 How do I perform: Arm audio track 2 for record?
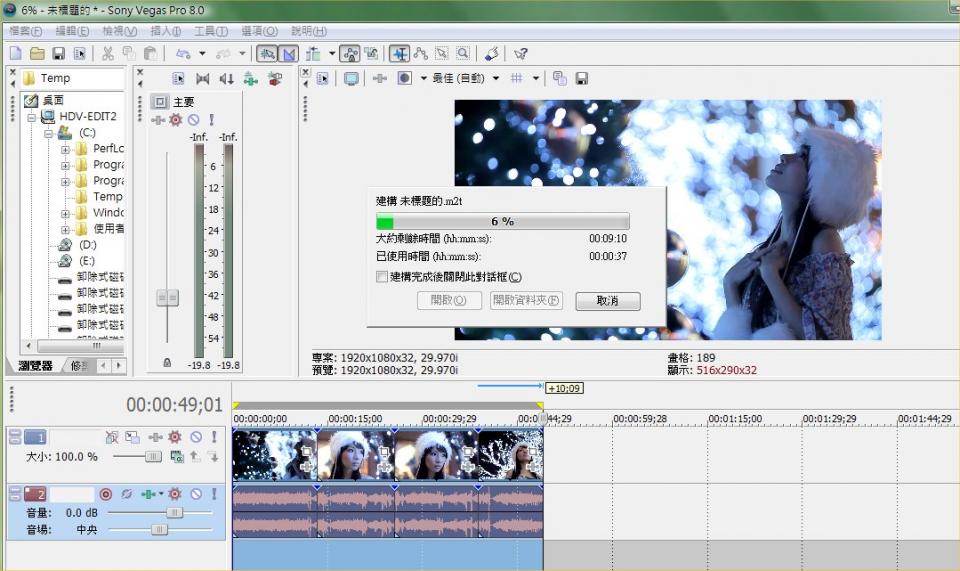(105, 494)
